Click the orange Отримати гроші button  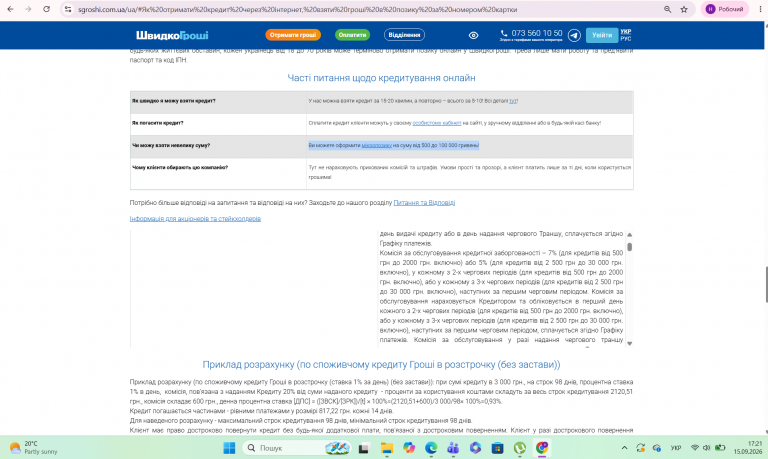click(x=293, y=35)
